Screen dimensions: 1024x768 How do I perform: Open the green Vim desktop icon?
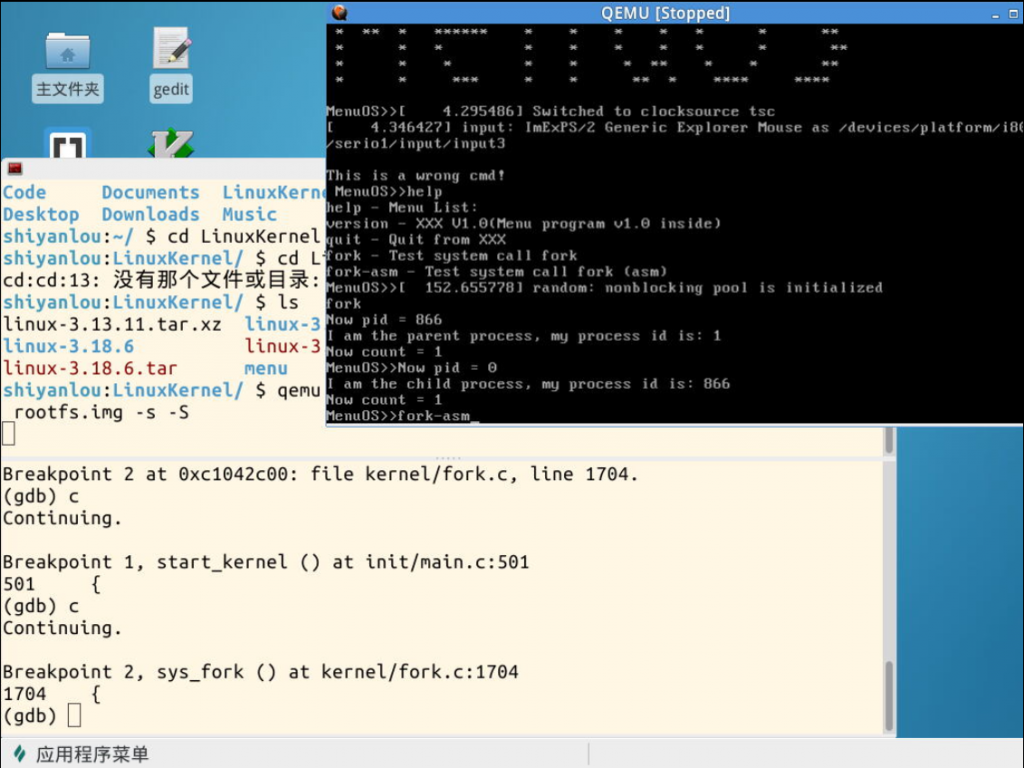click(170, 145)
